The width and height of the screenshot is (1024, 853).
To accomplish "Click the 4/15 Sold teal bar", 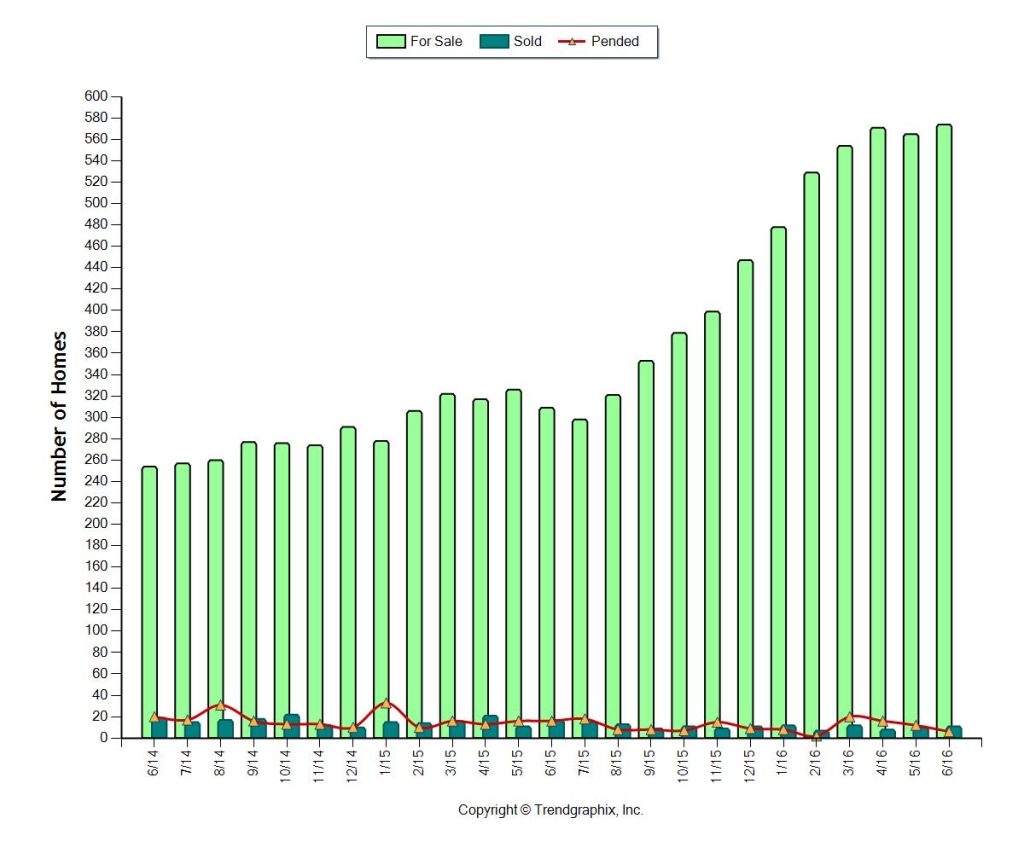I will click(490, 727).
